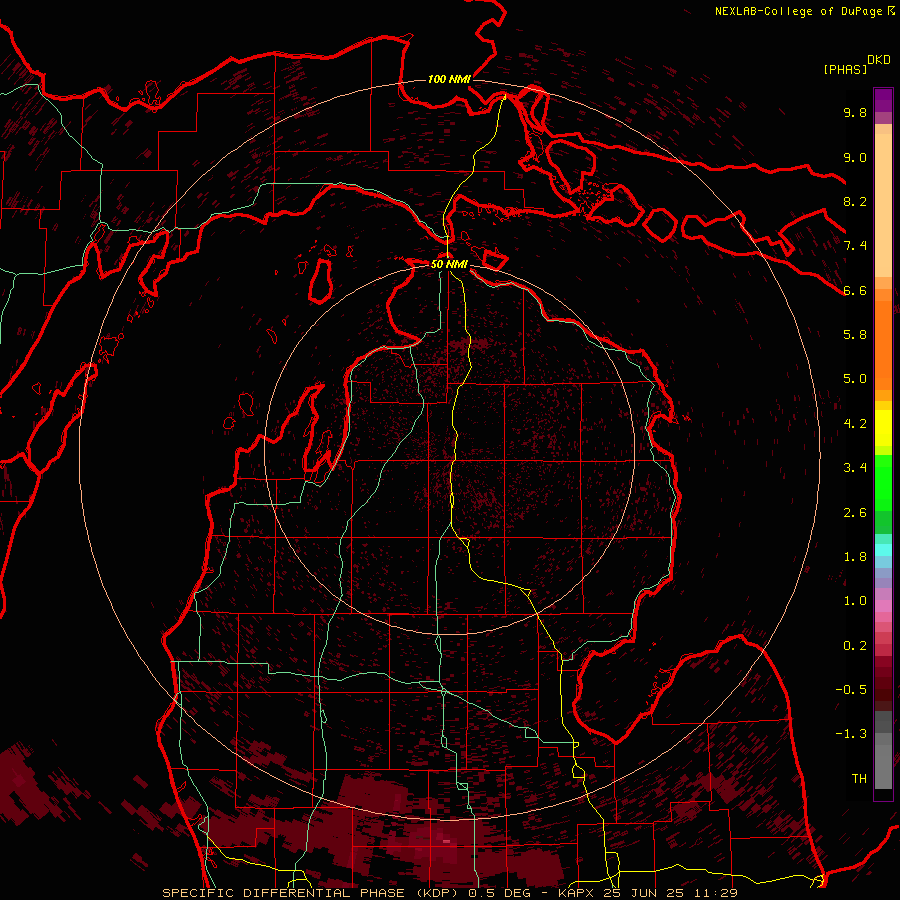Image resolution: width=900 pixels, height=900 pixels.
Task: Click the DKD product code label
Action: pos(879,60)
